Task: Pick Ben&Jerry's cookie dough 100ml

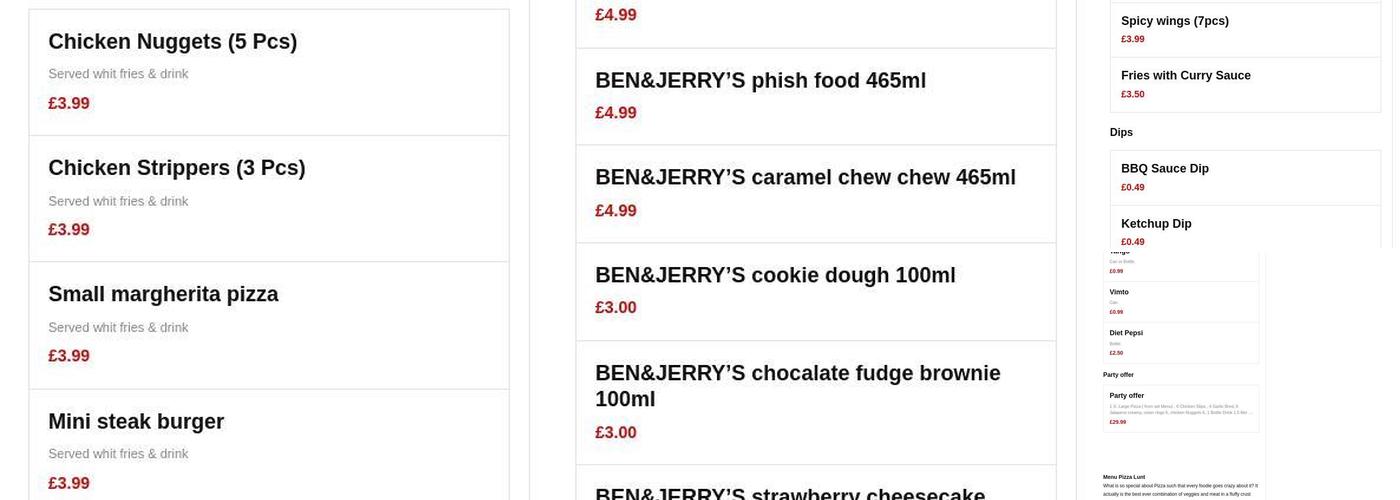Action: pyautogui.click(x=775, y=276)
